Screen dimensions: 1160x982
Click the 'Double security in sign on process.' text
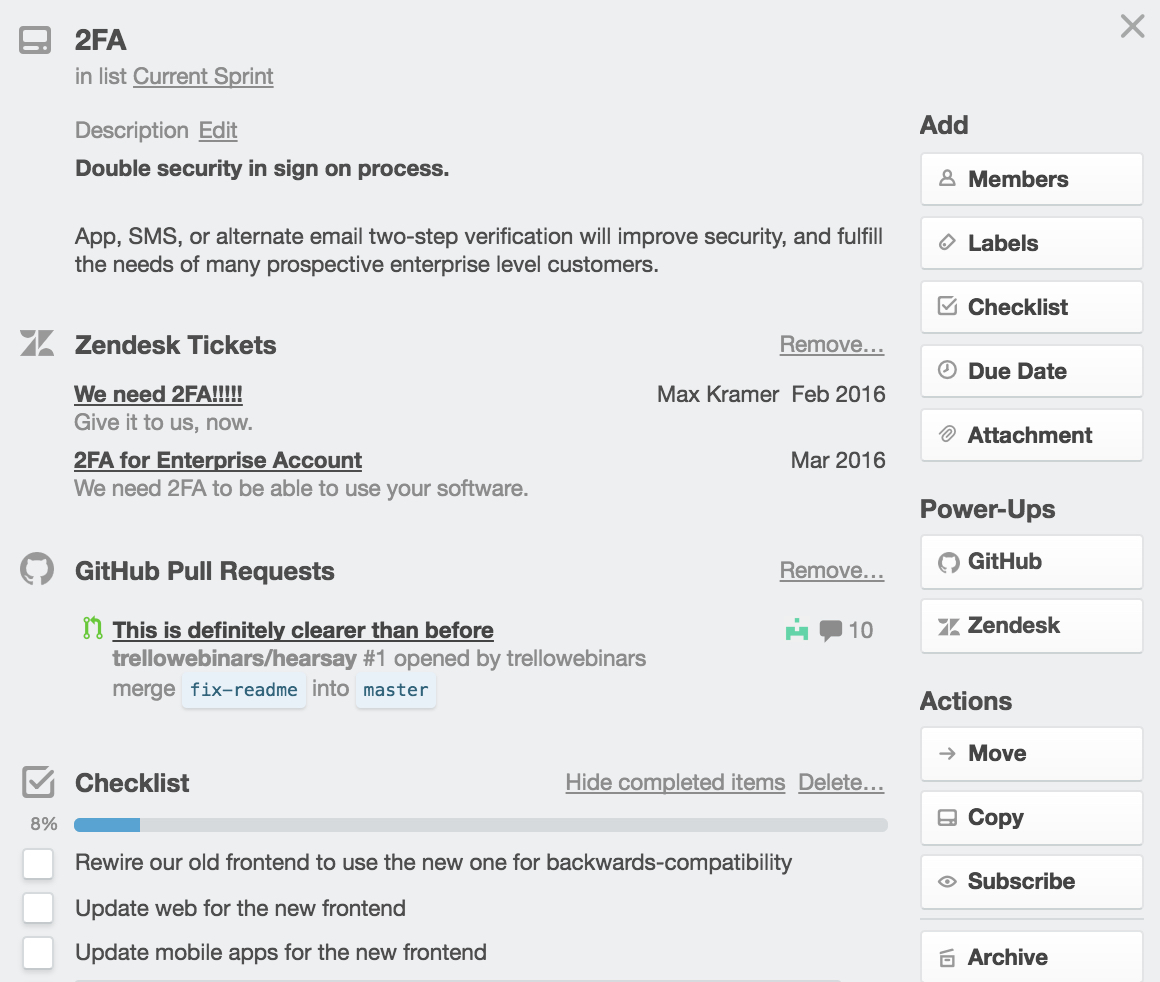pyautogui.click(x=262, y=168)
